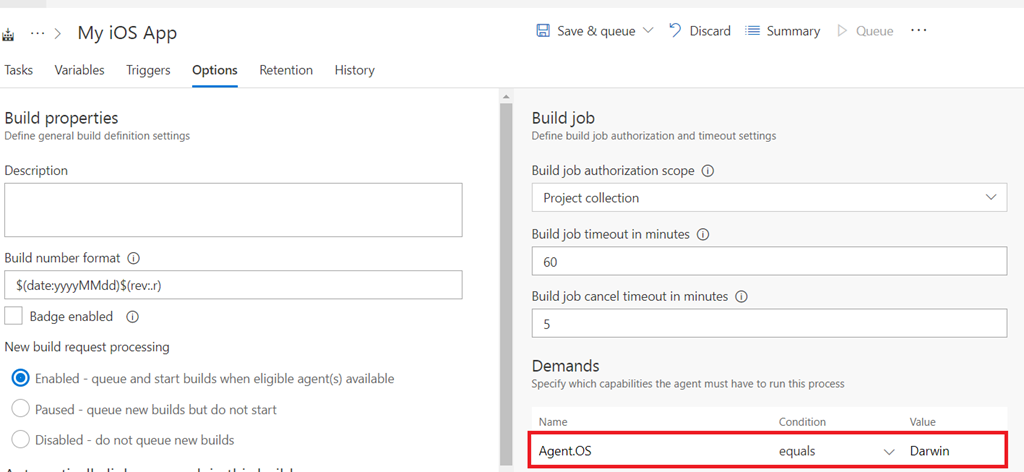Select the Disabled do not queue option
The image size is (1024, 472).
[x=20, y=440]
